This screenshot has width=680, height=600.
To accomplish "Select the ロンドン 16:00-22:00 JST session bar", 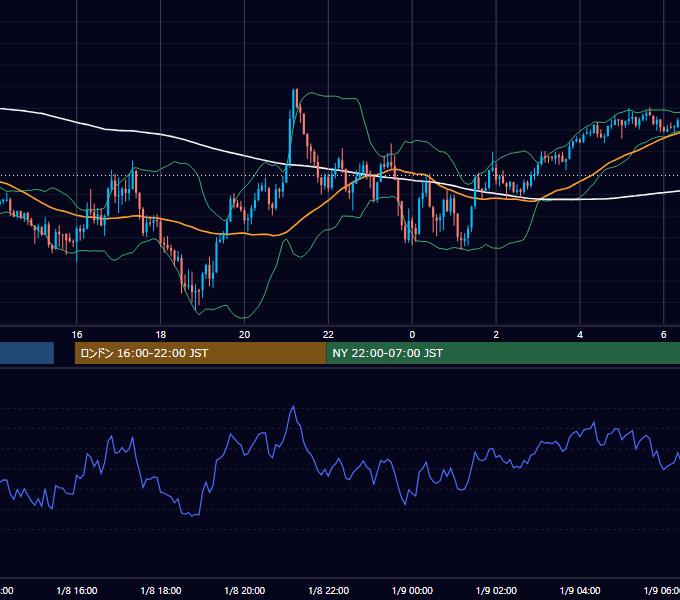I will click(200, 353).
